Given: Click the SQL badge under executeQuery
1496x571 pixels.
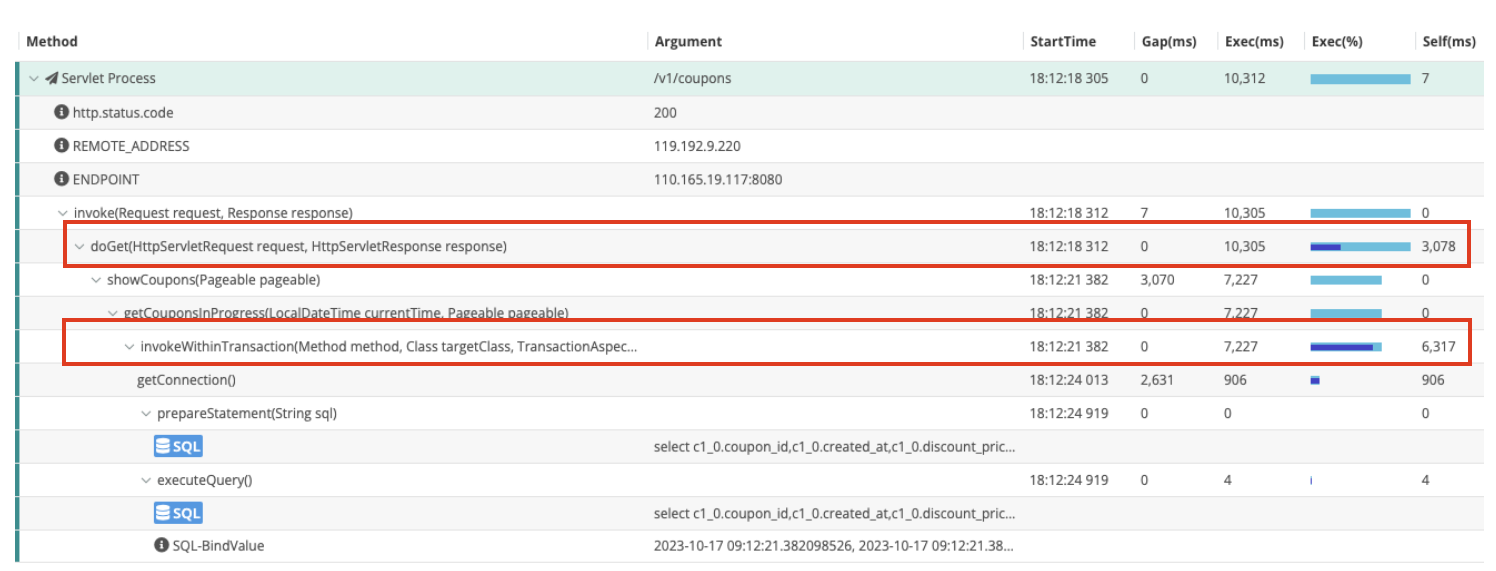Looking at the screenshot, I should click(x=178, y=513).
